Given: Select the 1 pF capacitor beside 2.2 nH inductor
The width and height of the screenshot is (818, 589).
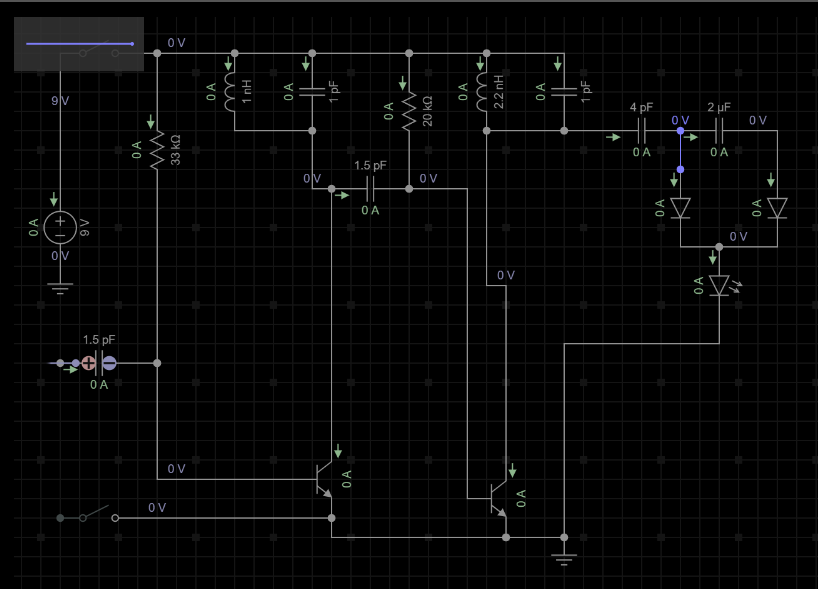Looking at the screenshot, I should point(564,92).
